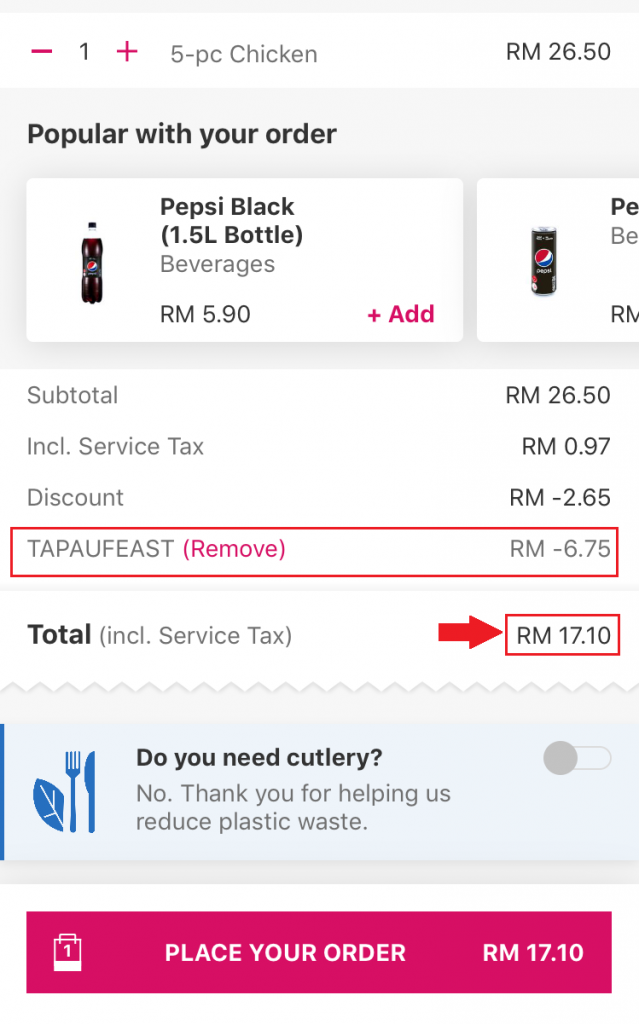Screen dimensions: 639x1024
Task: Add Pepsi Black 1.5L Bottle to order
Action: coord(401,314)
